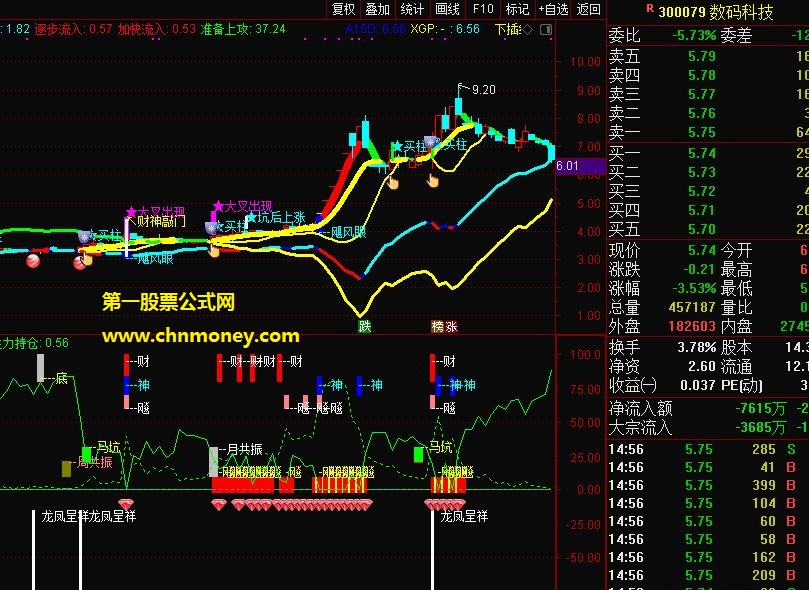Select the 买一 5.74 order row
The image size is (809, 590).
(x=708, y=153)
